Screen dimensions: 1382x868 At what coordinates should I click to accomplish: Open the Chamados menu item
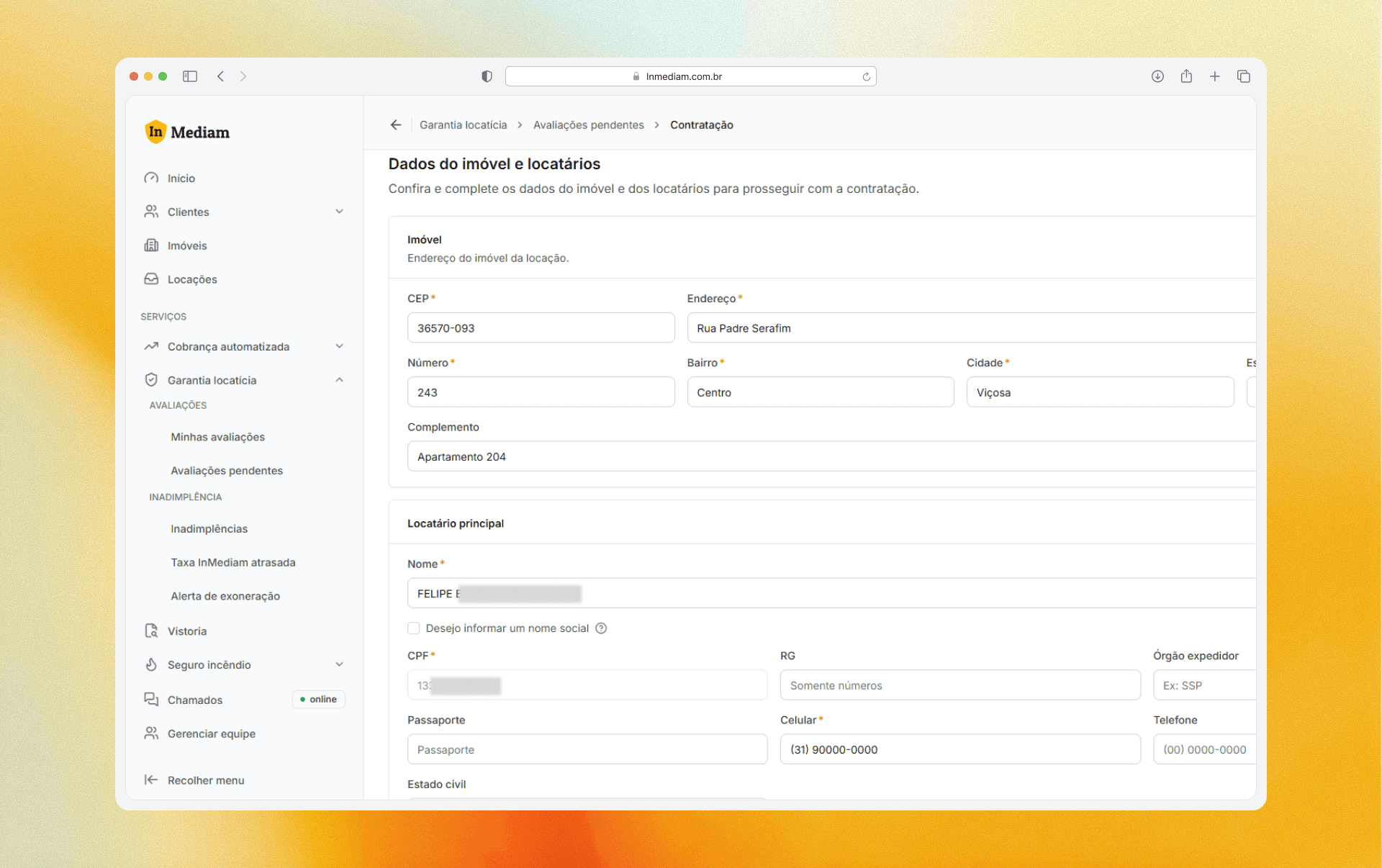click(195, 700)
